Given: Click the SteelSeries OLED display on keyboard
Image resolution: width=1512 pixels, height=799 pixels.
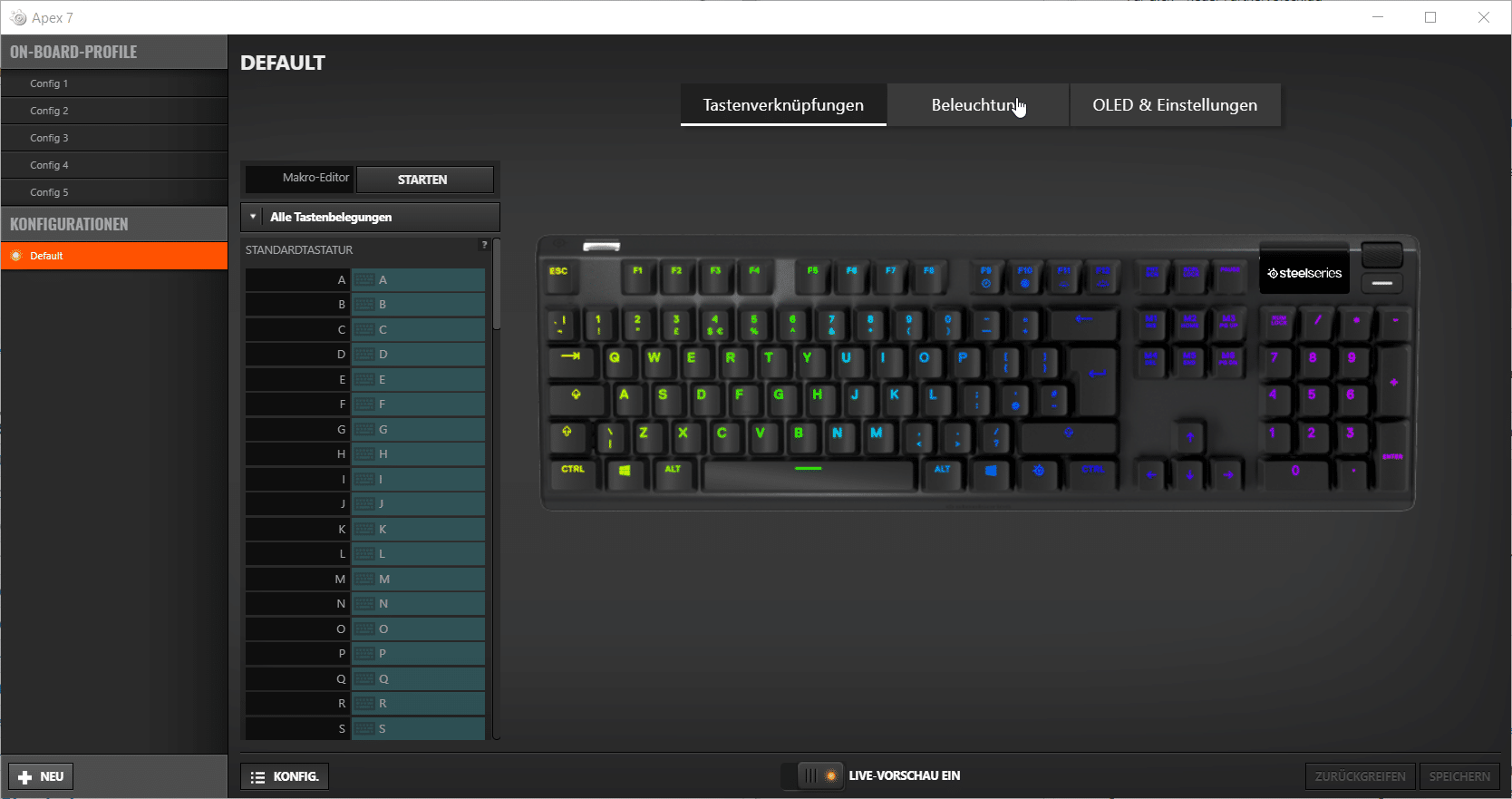Looking at the screenshot, I should [1304, 272].
